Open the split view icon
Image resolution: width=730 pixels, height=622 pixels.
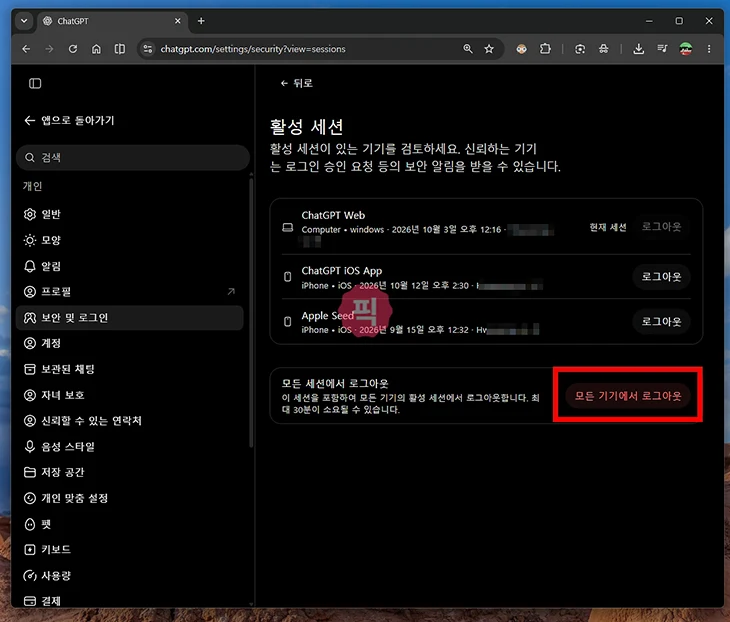coord(120,49)
